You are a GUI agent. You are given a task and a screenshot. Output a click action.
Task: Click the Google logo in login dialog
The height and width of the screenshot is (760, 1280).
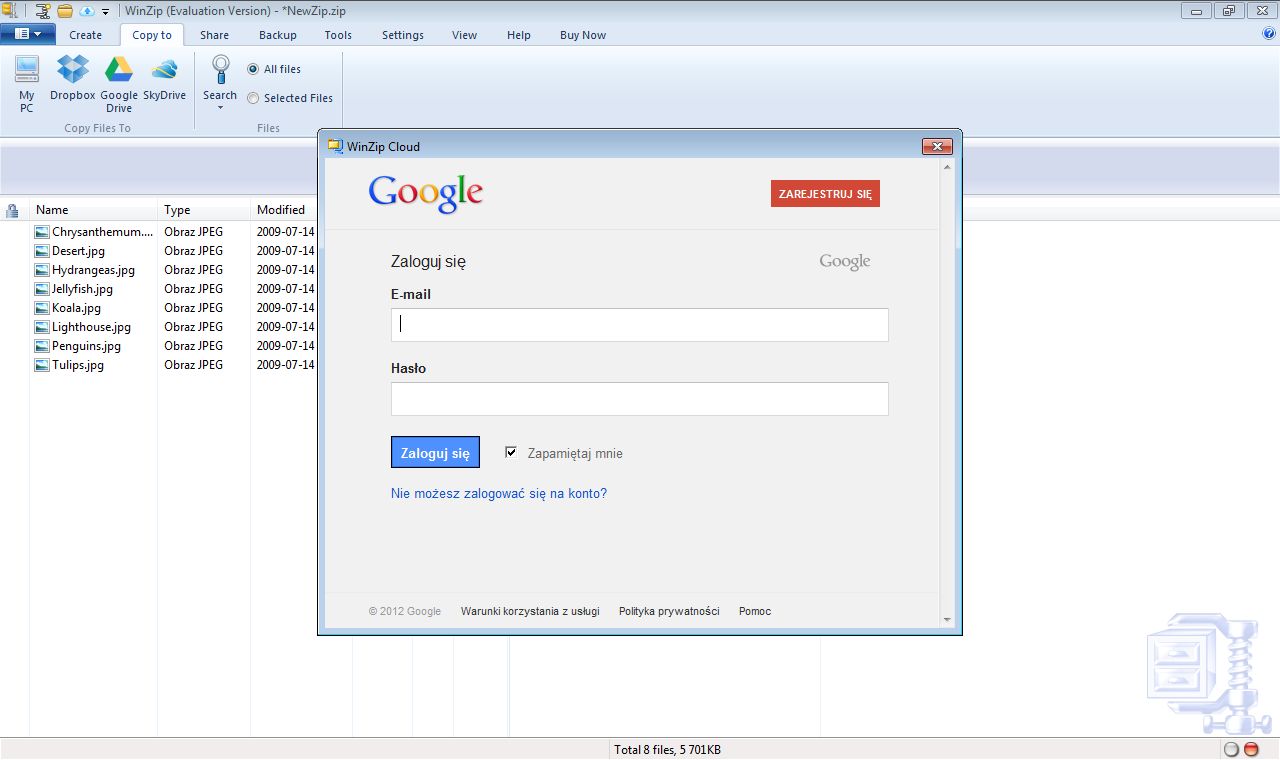(426, 193)
